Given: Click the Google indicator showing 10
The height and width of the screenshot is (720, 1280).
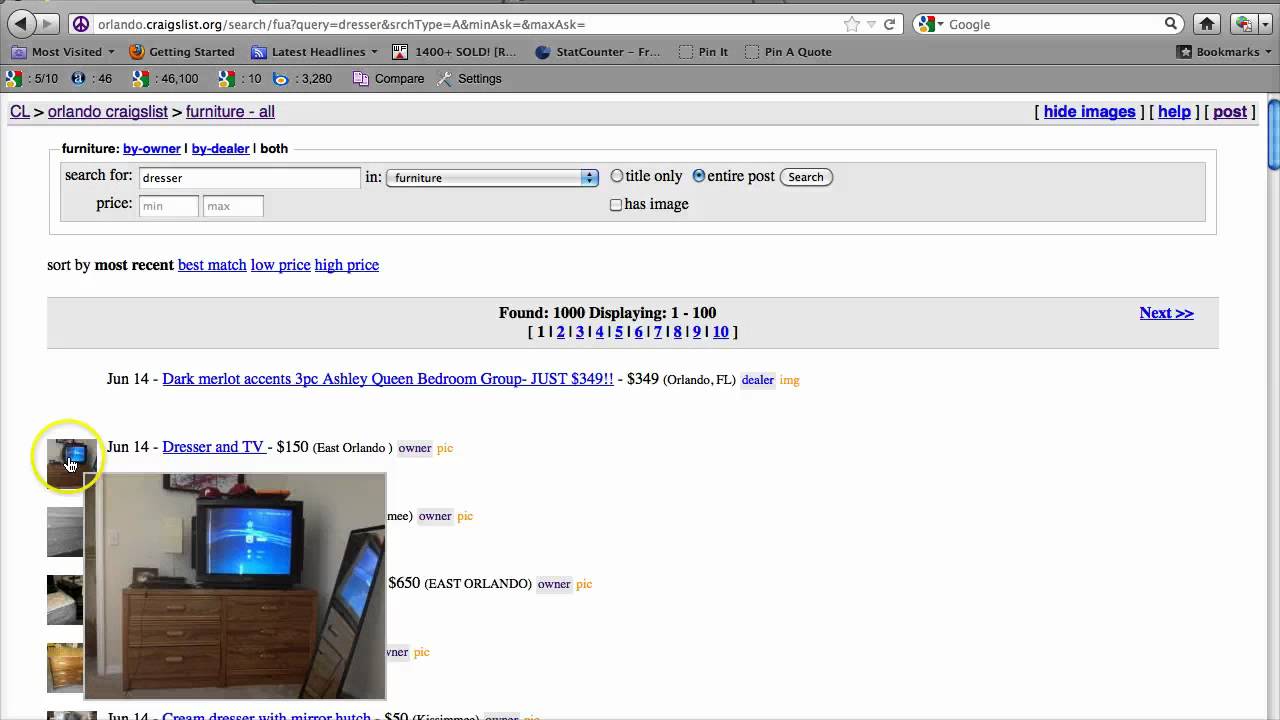Looking at the screenshot, I should [241, 79].
